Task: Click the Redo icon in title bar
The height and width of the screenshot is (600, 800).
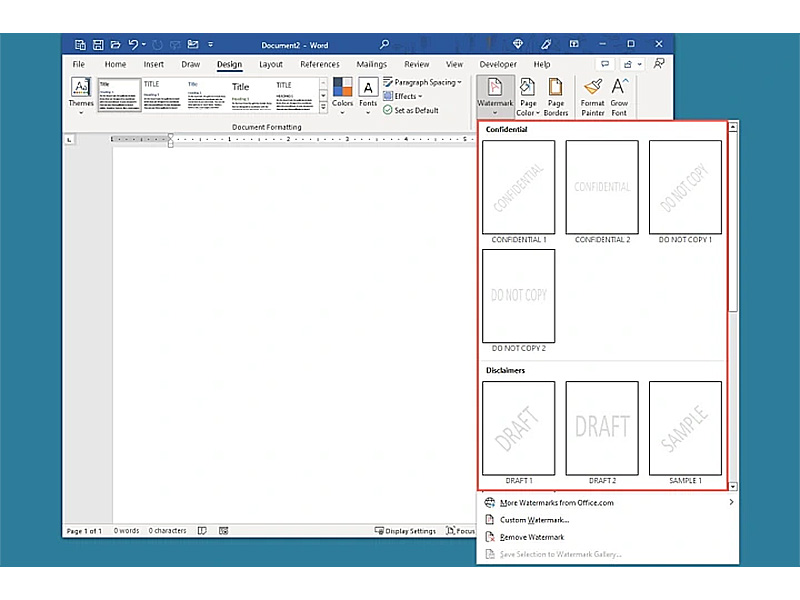Action: 158,45
